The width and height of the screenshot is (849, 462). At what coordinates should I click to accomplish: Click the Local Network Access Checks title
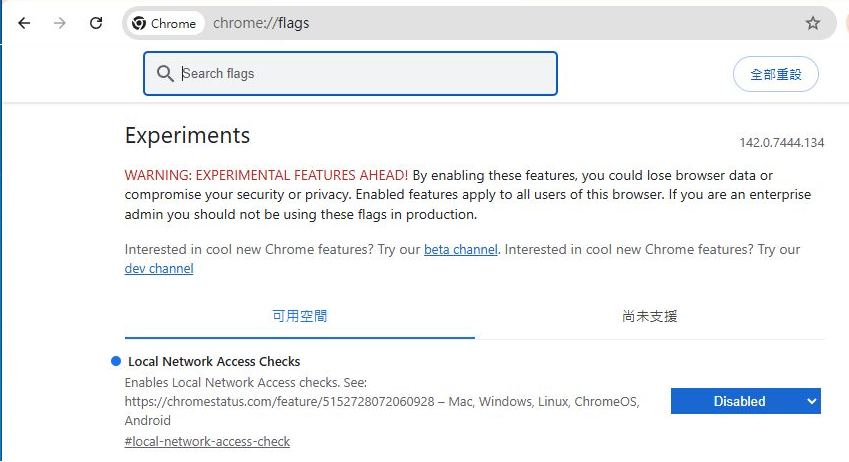click(x=214, y=361)
